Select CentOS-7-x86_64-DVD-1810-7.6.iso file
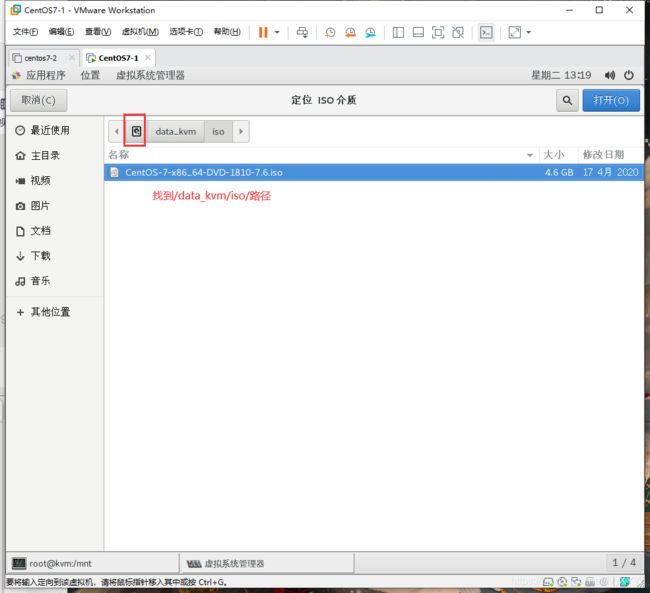The height and width of the screenshot is (593, 650). [374, 173]
